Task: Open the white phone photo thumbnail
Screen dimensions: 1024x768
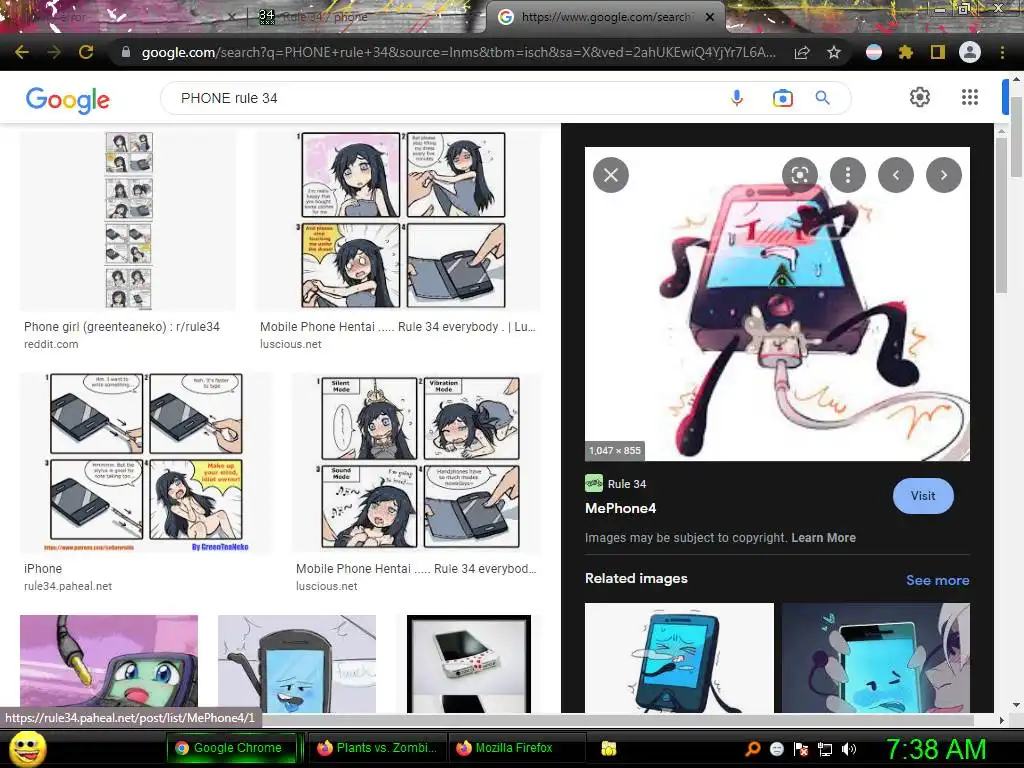Action: (469, 664)
